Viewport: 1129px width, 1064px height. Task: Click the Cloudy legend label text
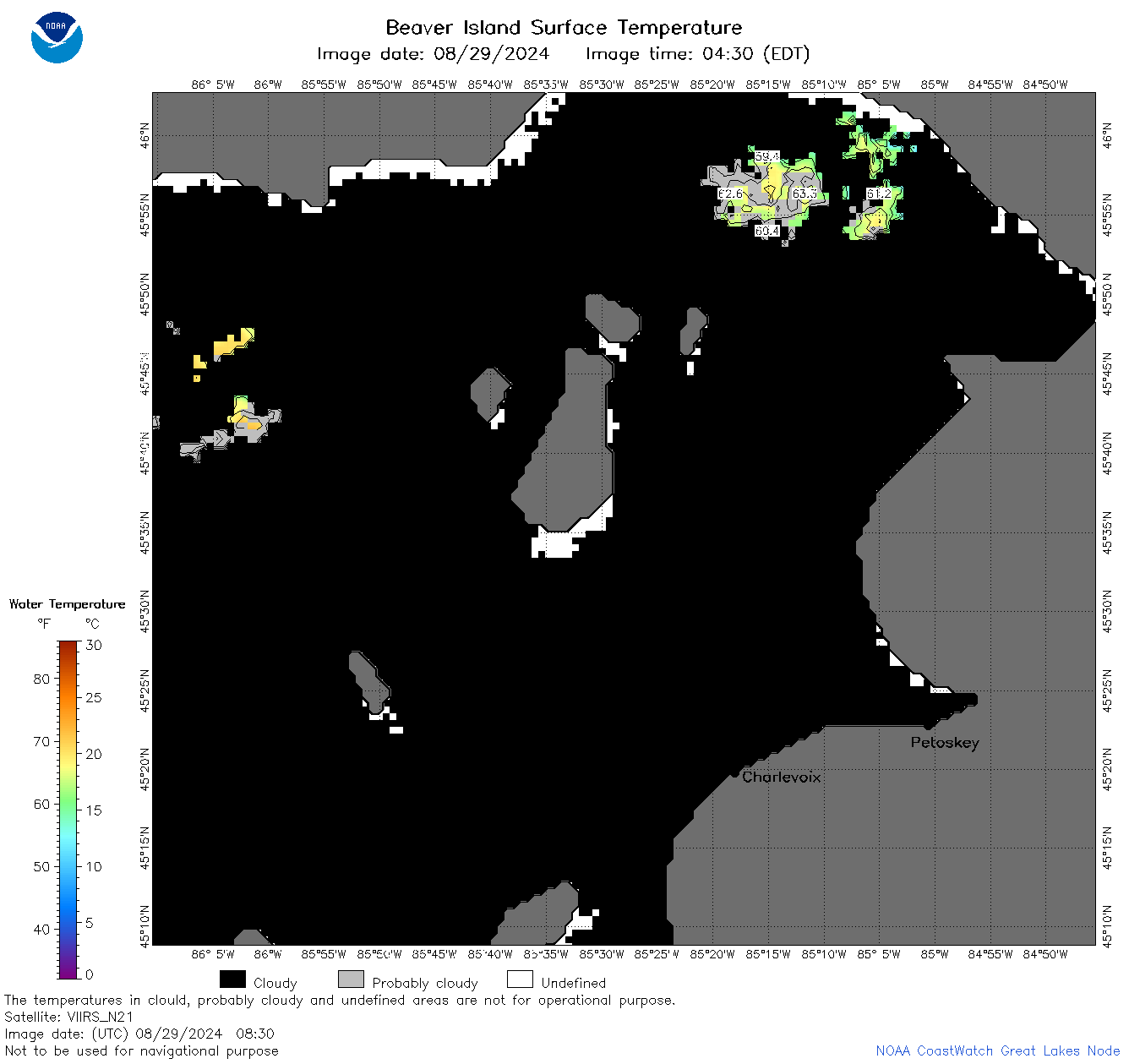click(275, 983)
